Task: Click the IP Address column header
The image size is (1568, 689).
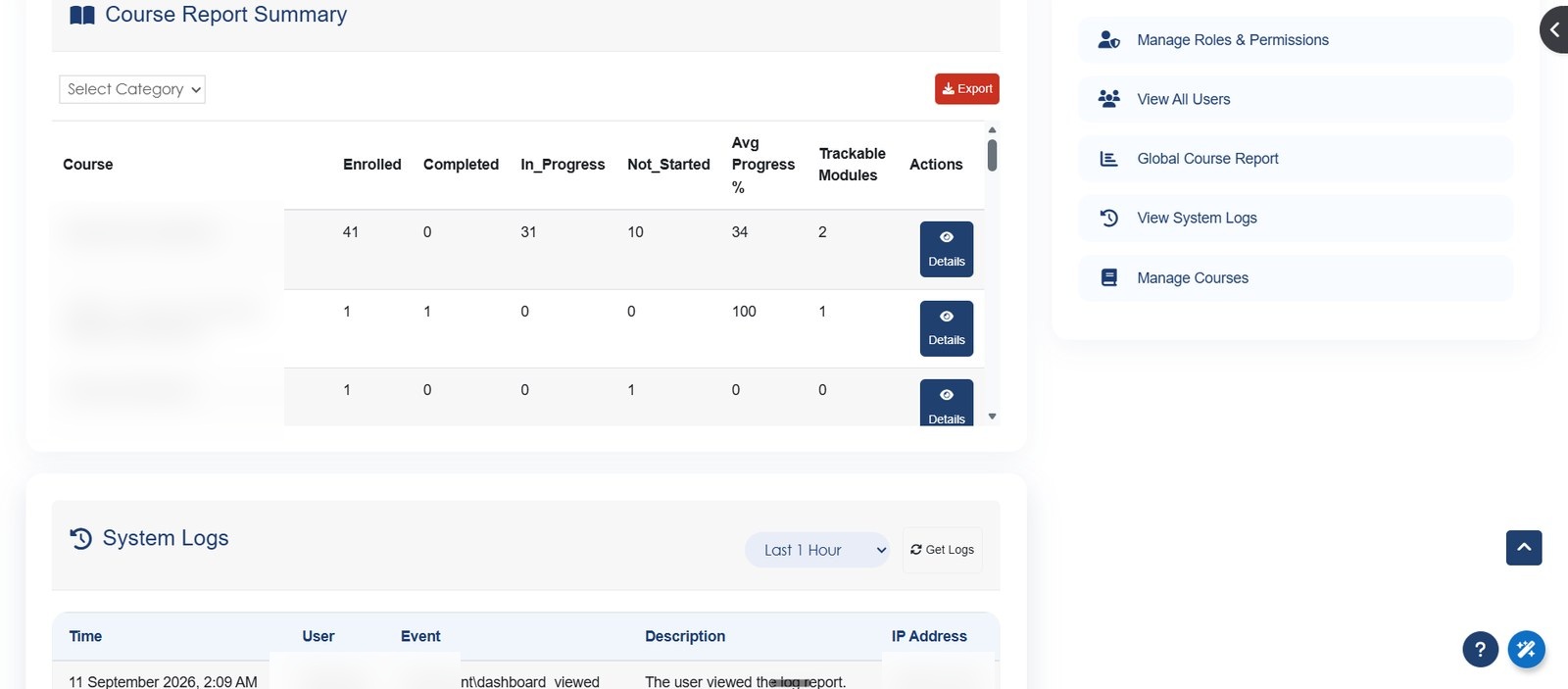Action: point(929,636)
